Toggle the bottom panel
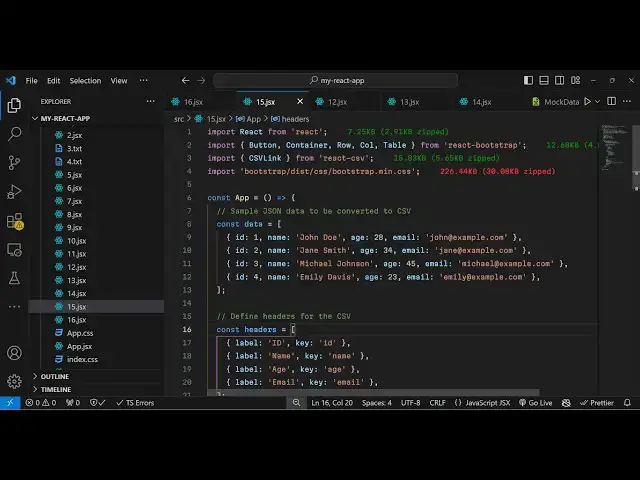640x480 pixels. click(x=544, y=80)
